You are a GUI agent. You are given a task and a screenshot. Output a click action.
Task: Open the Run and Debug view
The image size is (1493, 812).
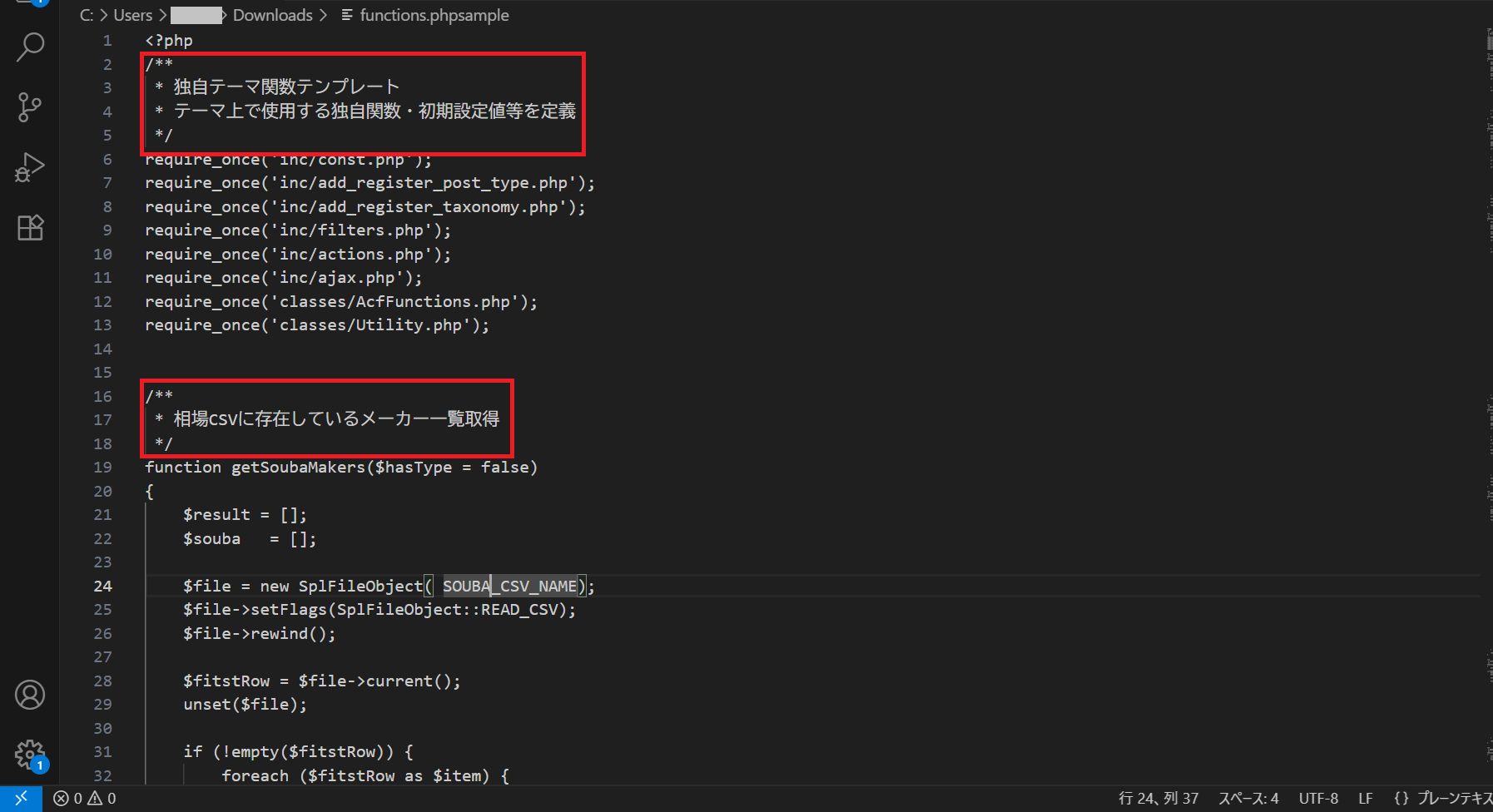pyautogui.click(x=30, y=167)
